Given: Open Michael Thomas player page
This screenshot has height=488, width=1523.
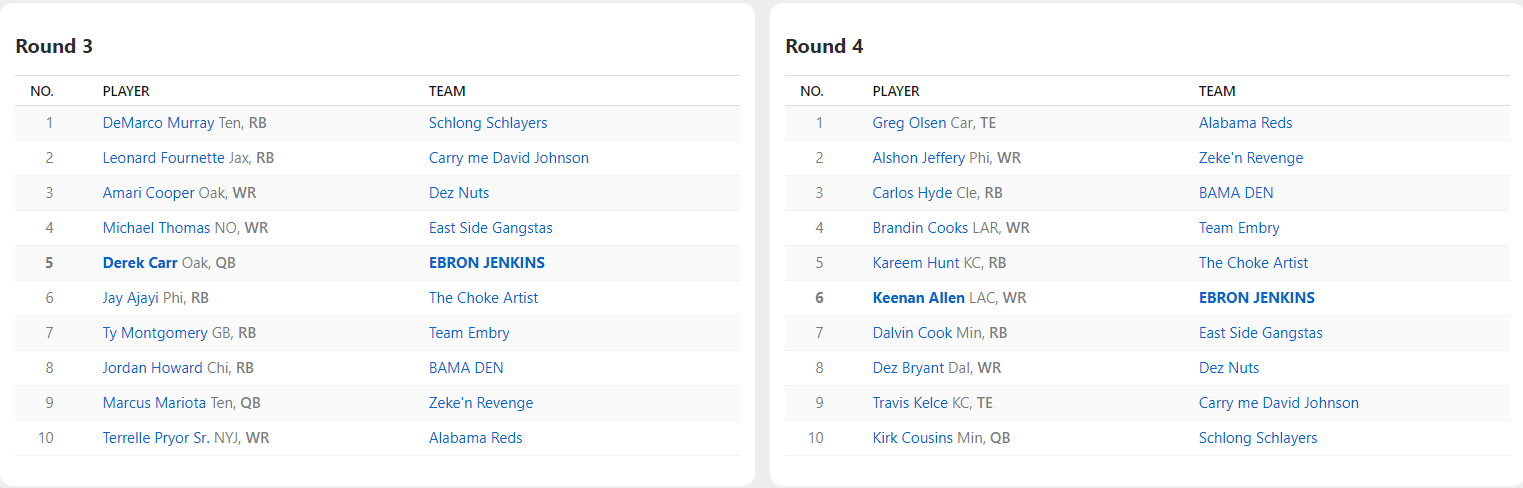Looking at the screenshot, I should (x=156, y=228).
